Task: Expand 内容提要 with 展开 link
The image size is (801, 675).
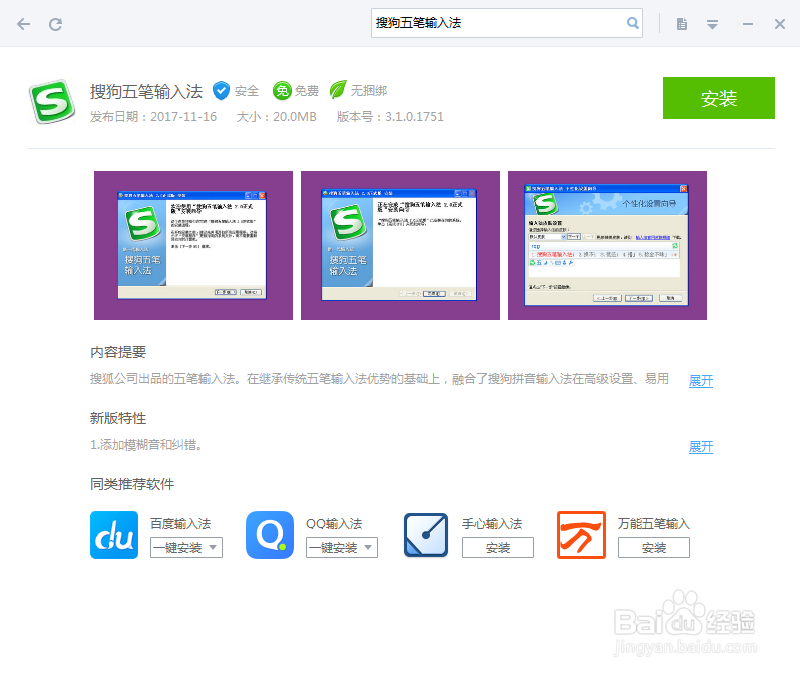Action: click(700, 381)
